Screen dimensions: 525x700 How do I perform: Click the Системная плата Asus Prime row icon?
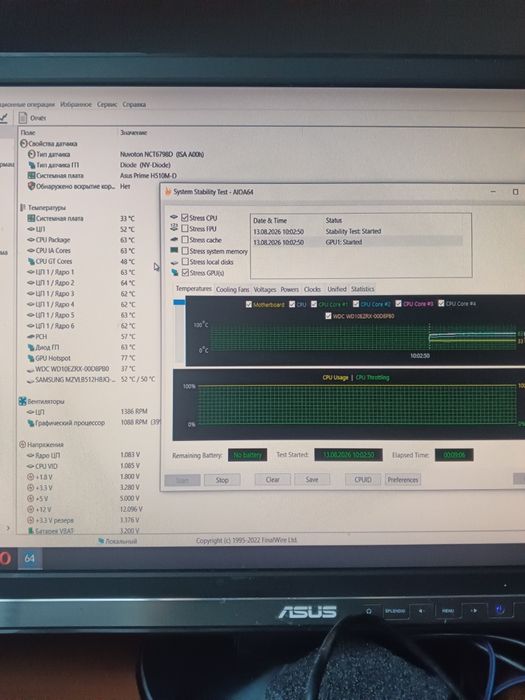tap(31, 175)
